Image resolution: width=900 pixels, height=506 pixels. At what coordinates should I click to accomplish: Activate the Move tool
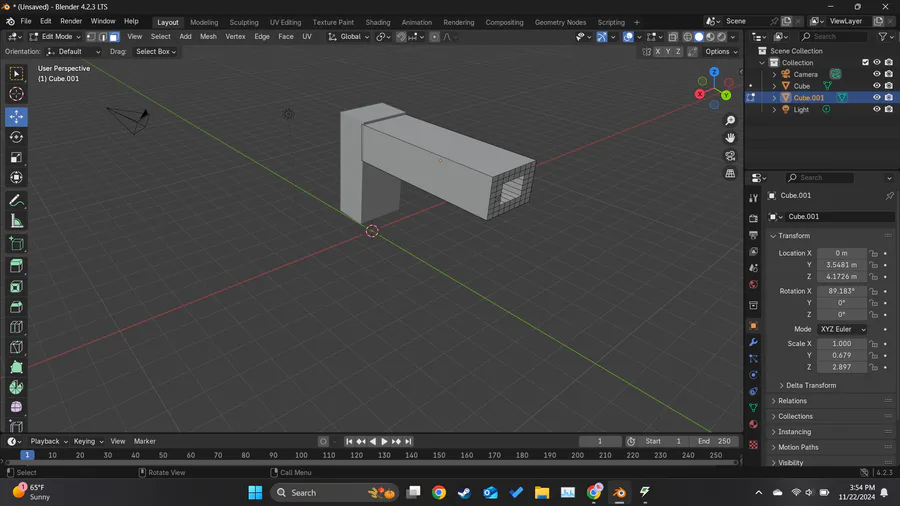coord(16,117)
